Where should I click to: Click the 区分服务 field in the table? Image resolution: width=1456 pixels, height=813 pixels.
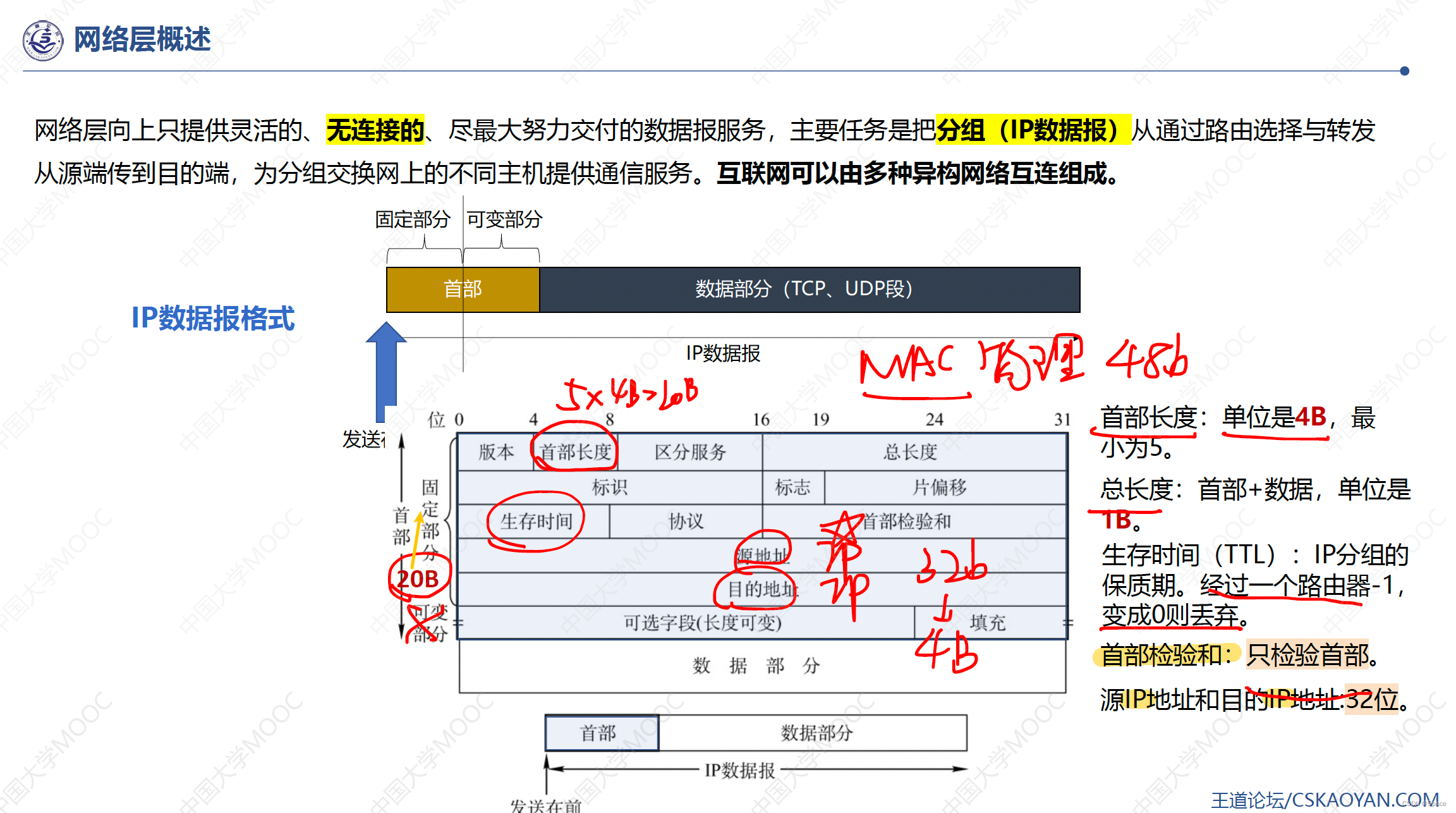[689, 452]
